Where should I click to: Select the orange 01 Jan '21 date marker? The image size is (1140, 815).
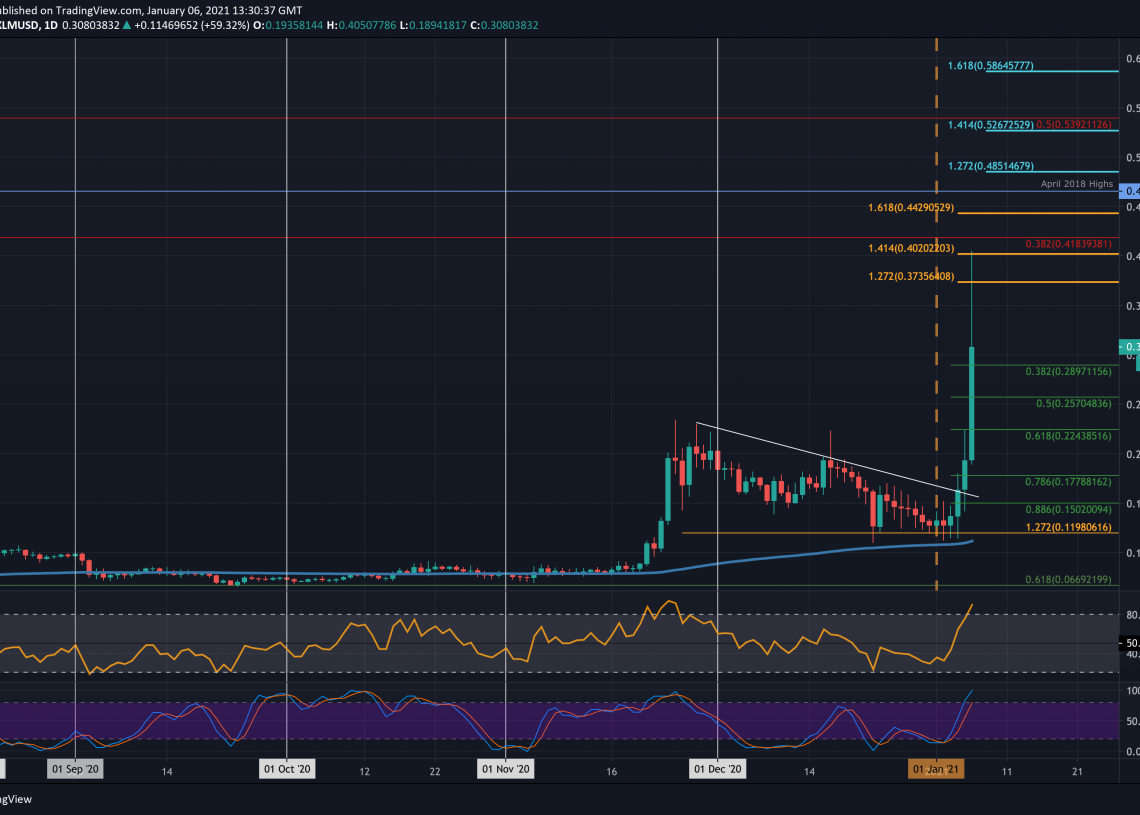(935, 770)
